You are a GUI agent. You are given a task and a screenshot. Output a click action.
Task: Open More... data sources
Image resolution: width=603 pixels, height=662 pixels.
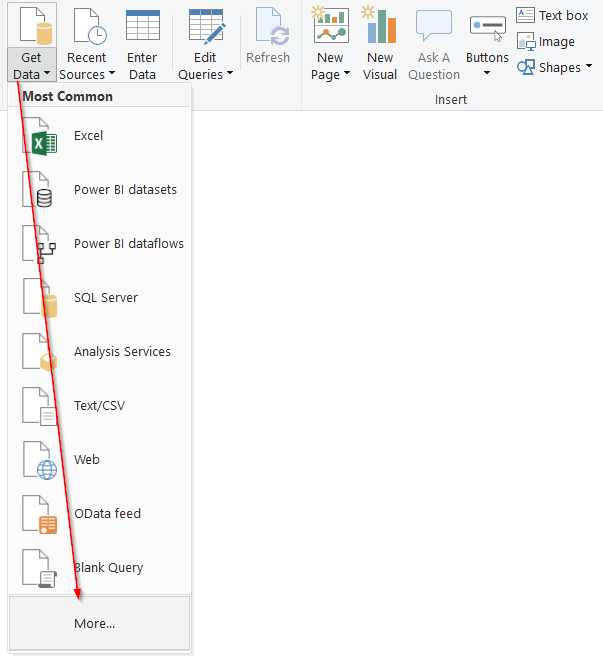click(x=100, y=623)
